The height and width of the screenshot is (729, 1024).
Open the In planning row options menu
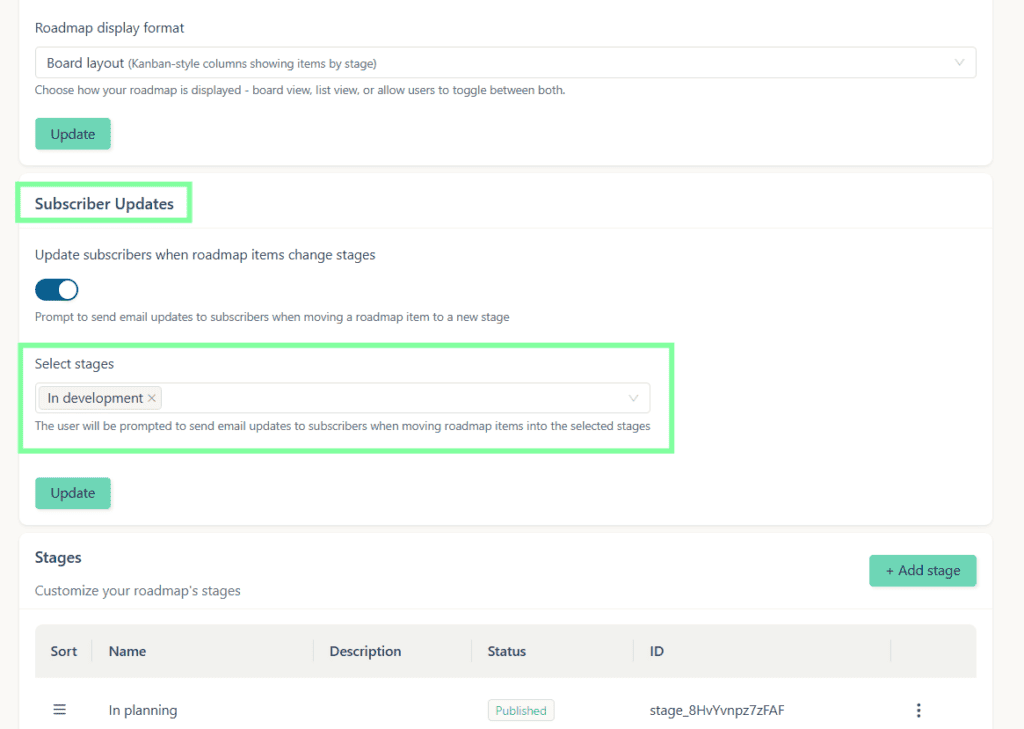918,710
